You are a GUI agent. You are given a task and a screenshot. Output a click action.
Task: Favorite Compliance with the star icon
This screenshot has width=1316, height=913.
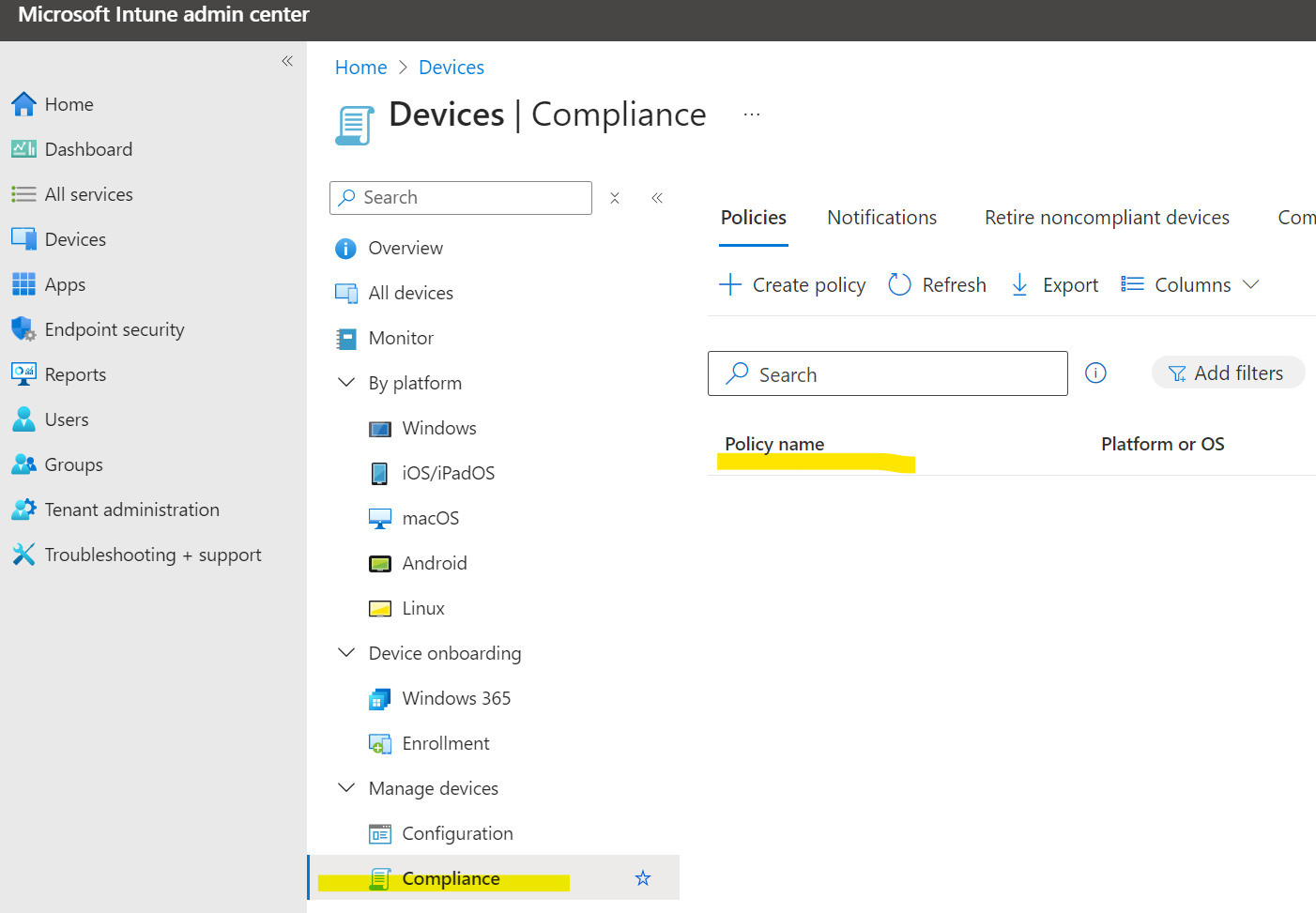pyautogui.click(x=643, y=878)
